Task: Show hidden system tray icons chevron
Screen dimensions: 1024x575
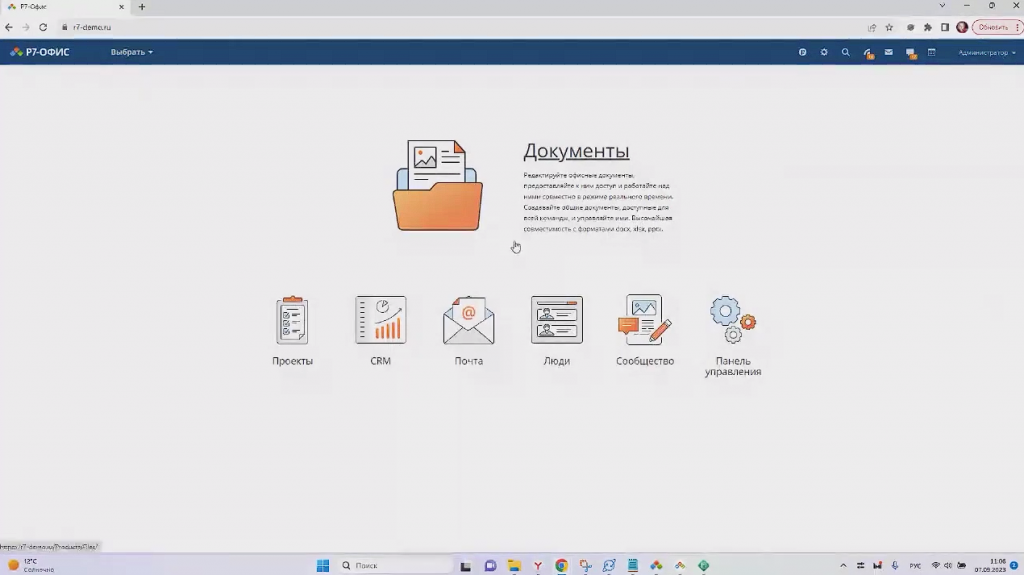Action: coord(843,565)
